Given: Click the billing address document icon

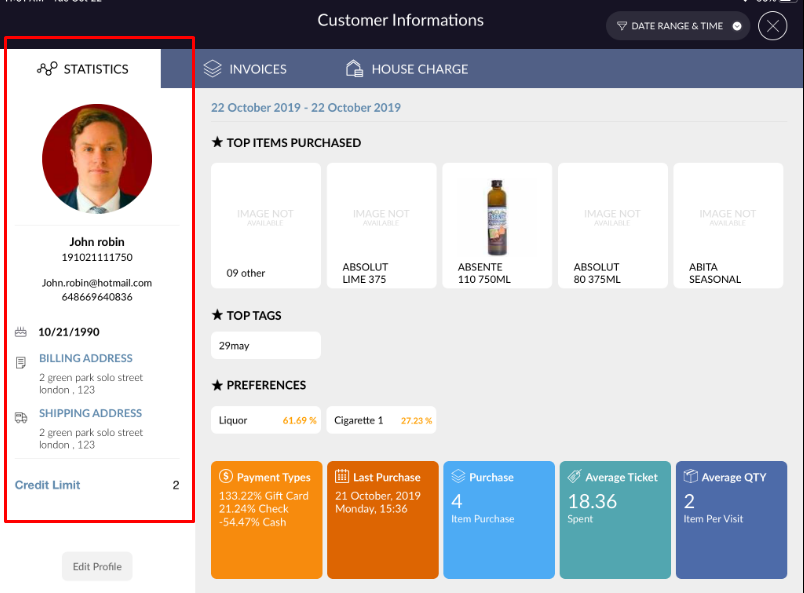Looking at the screenshot, I should [21, 362].
